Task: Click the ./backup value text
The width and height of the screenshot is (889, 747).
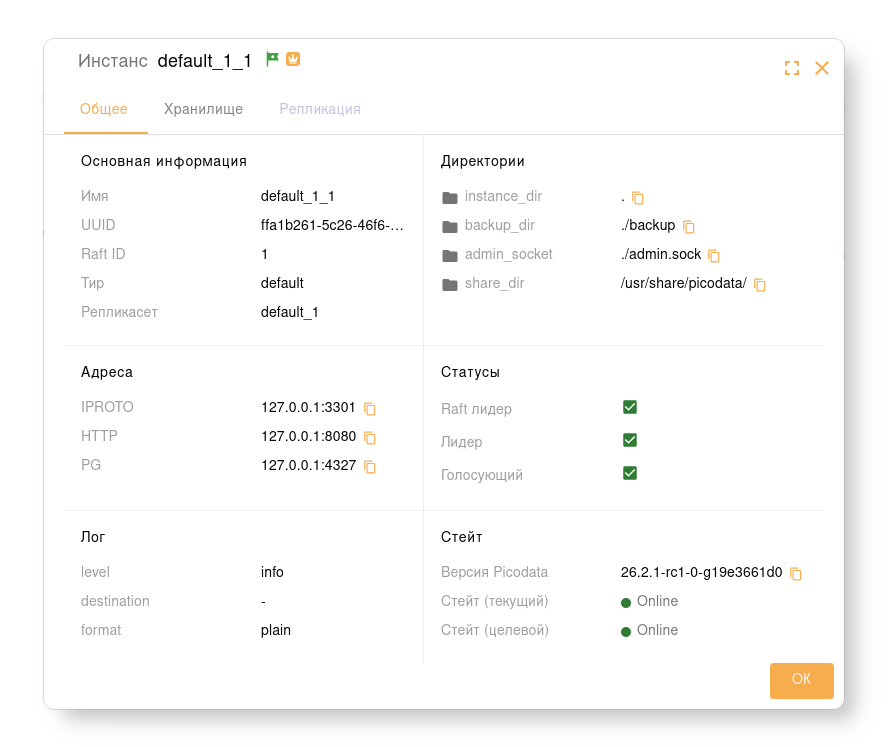Action: coord(648,225)
